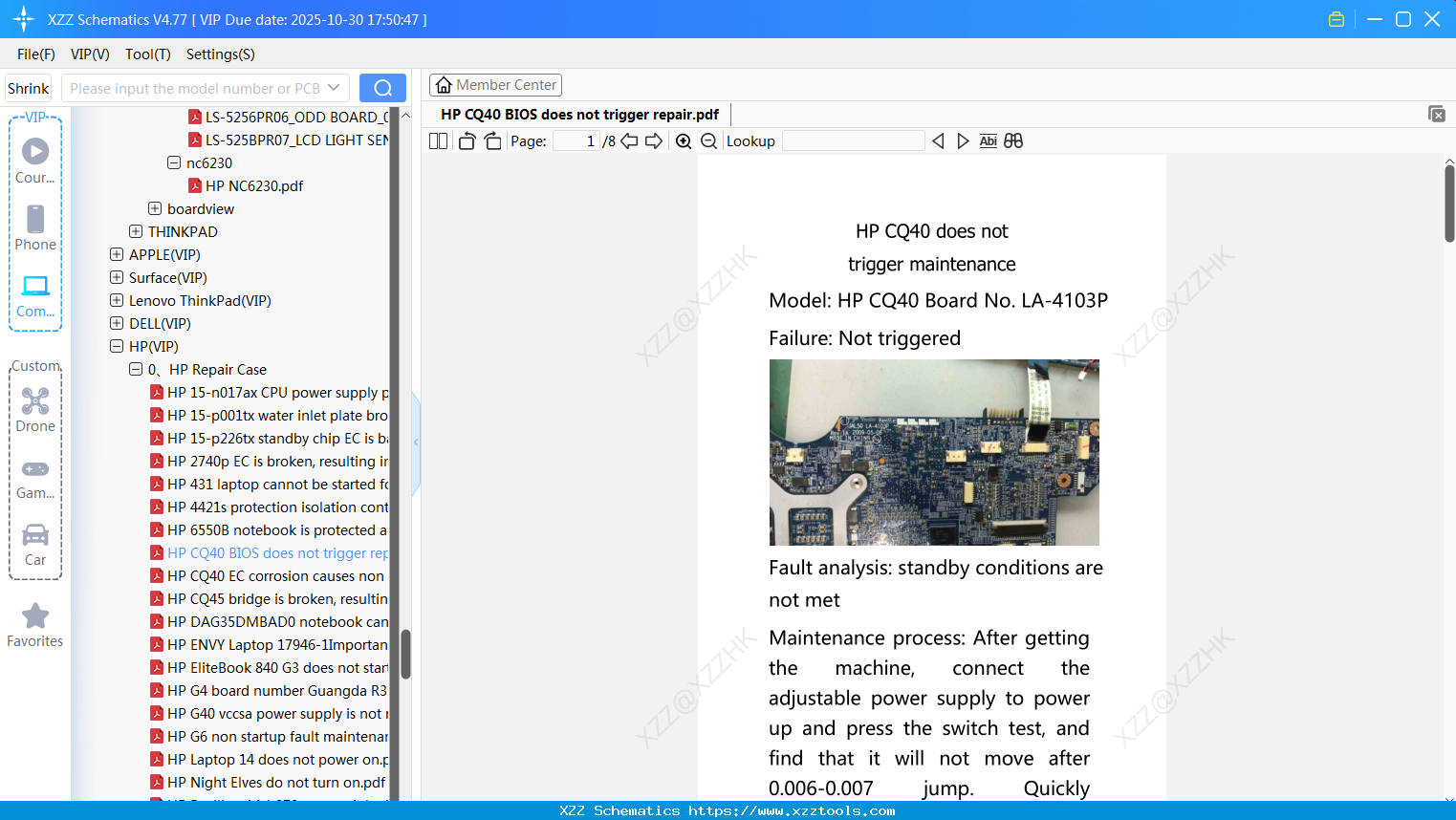Open HP Laptop 14 does not power on file
The width and height of the screenshot is (1456, 820).
269,760
